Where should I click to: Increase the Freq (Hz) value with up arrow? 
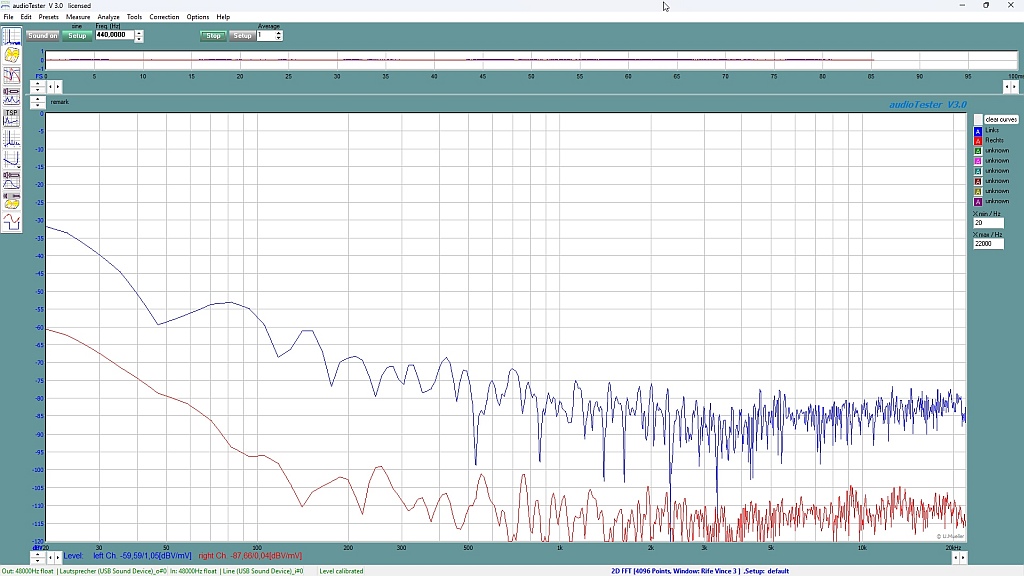point(139,33)
